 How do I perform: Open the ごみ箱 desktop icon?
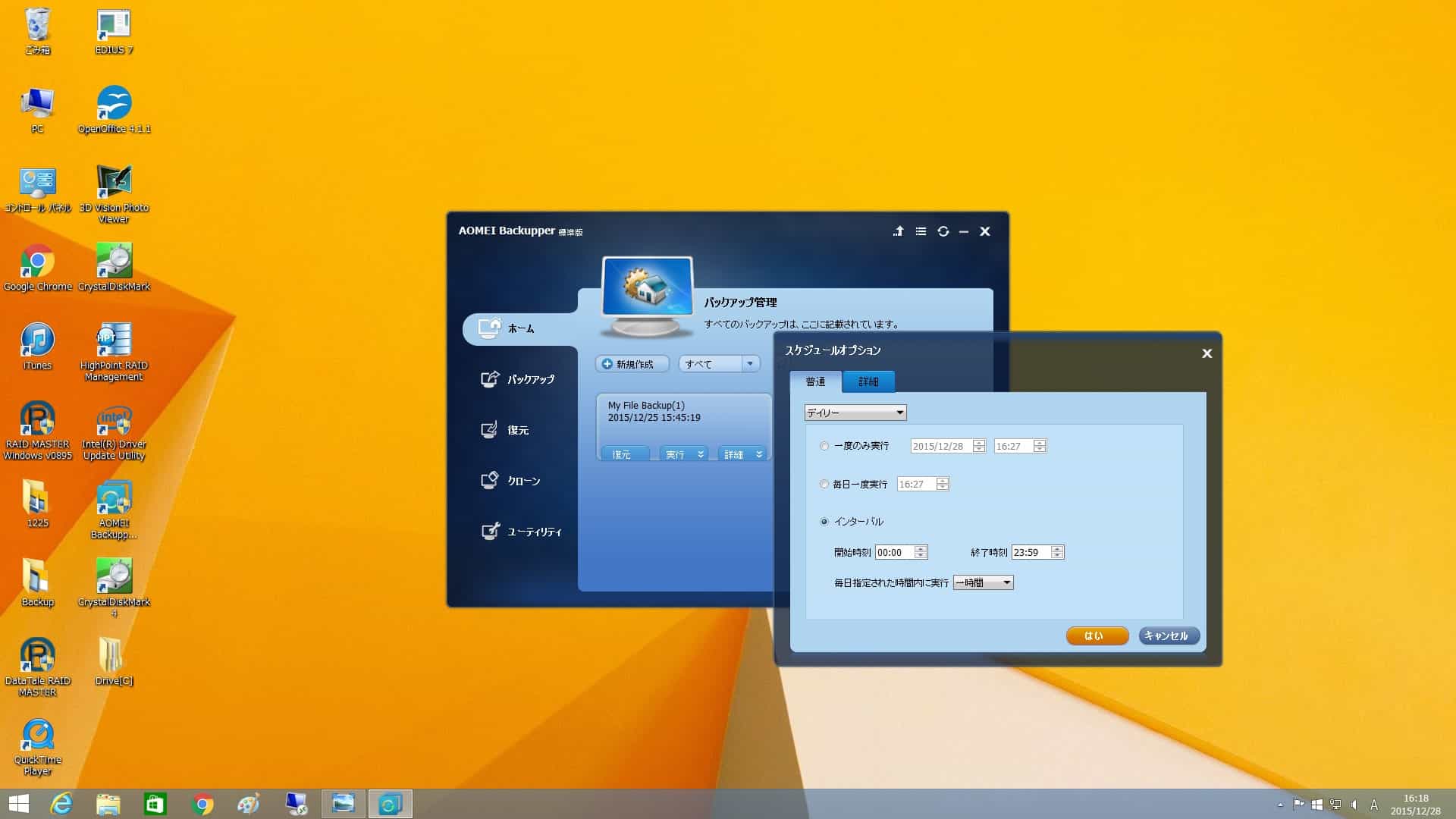click(x=38, y=31)
